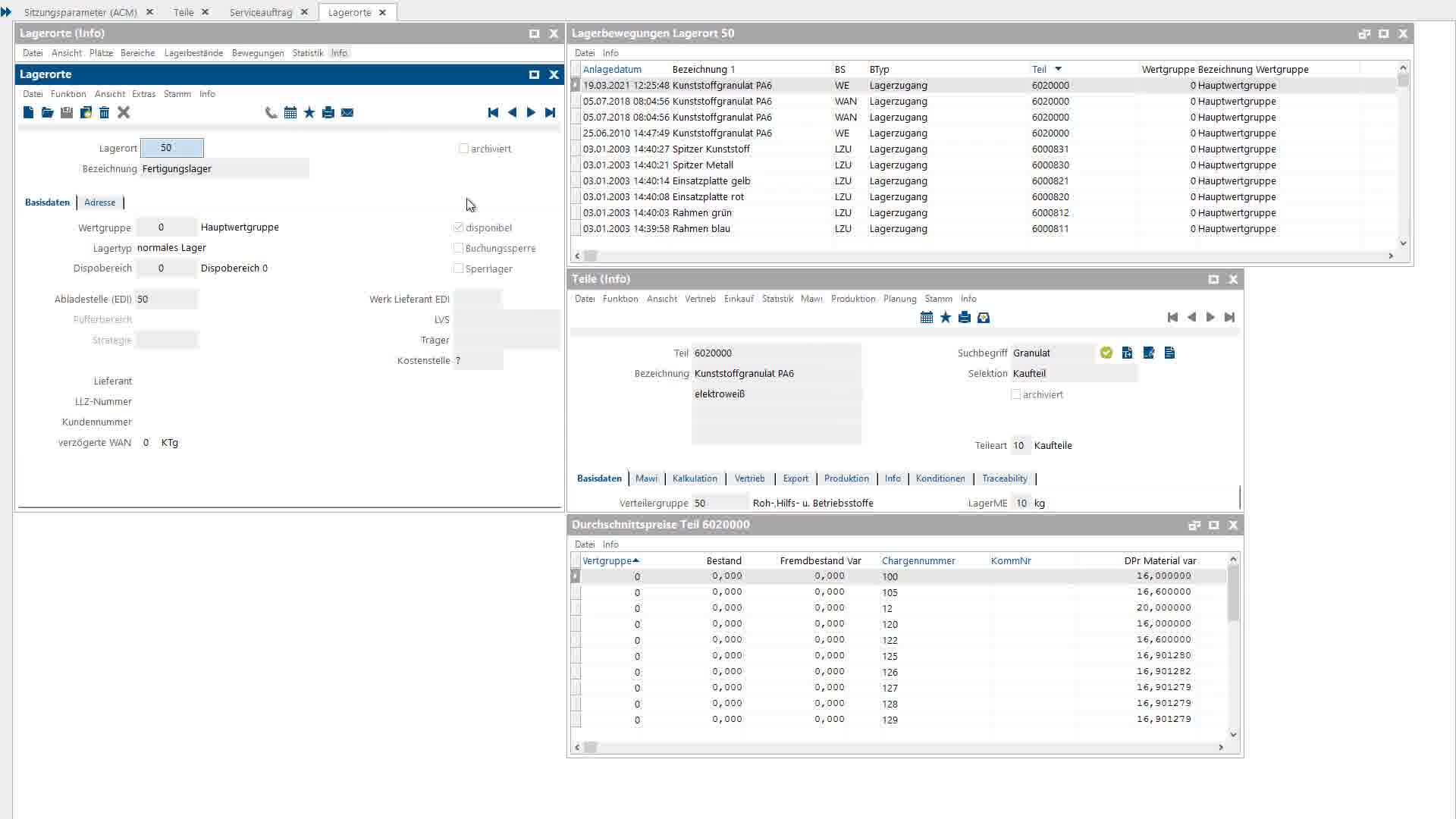Enable the Buchungssperre checkbox
Screen dimensions: 1456x819
tap(458, 248)
